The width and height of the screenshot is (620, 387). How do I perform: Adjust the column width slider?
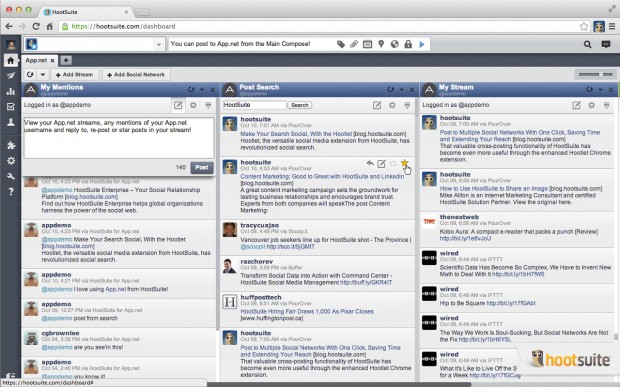click(595, 74)
